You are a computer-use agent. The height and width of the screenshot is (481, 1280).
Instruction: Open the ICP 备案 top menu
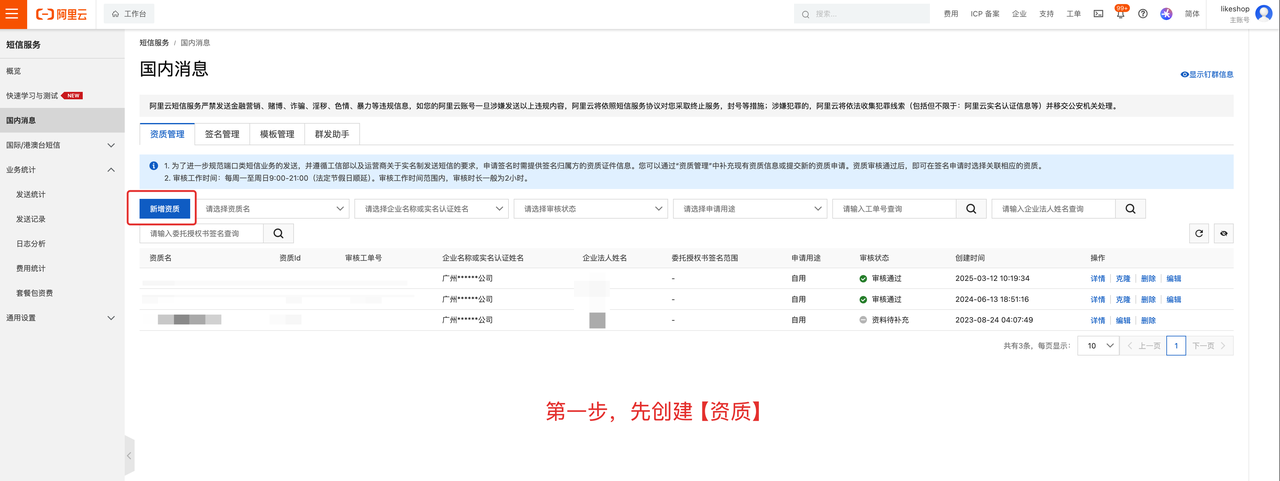(x=985, y=14)
